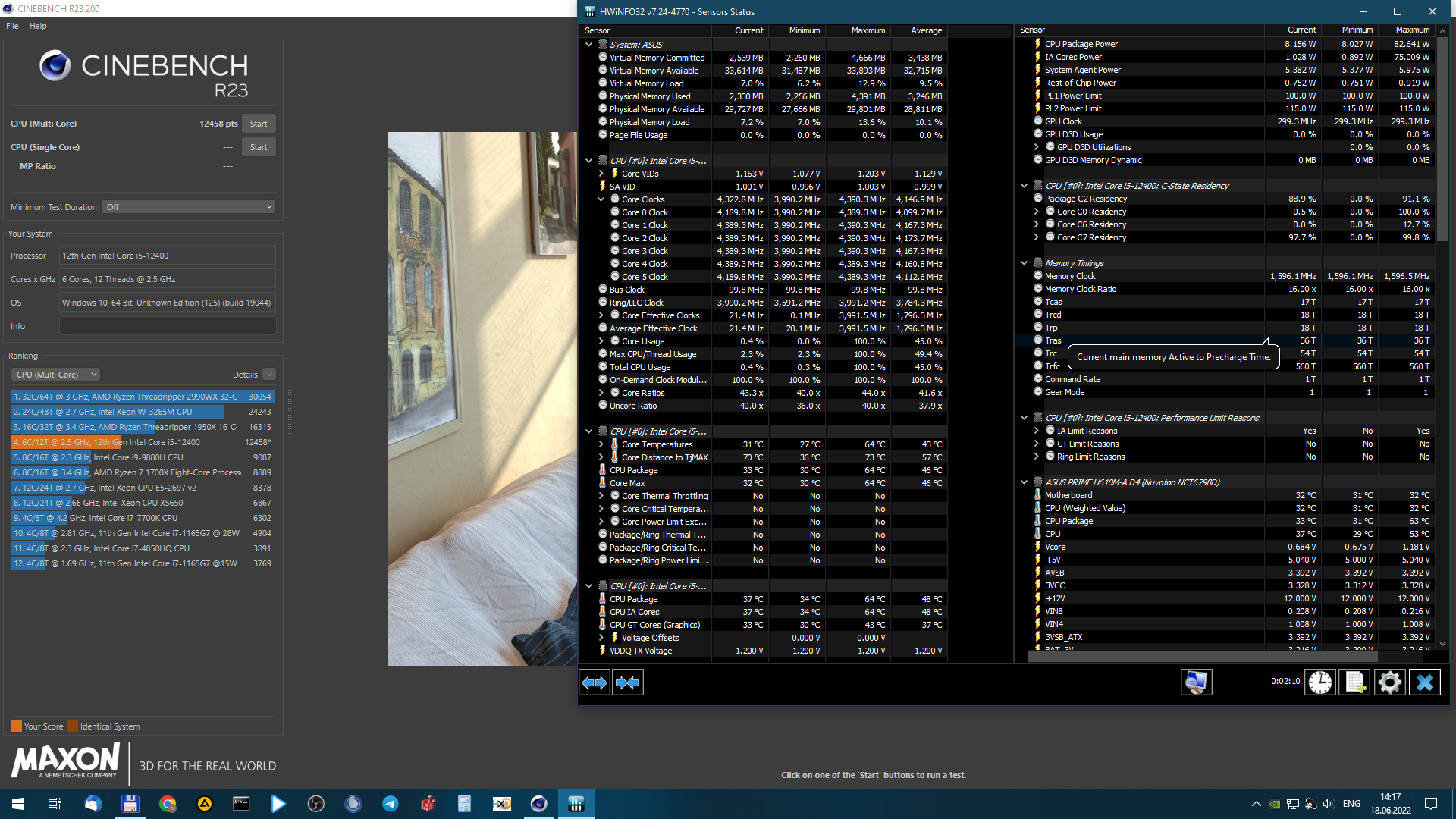1456x819 pixels.
Task: Click the expand columns arrows icon
Action: (595, 682)
